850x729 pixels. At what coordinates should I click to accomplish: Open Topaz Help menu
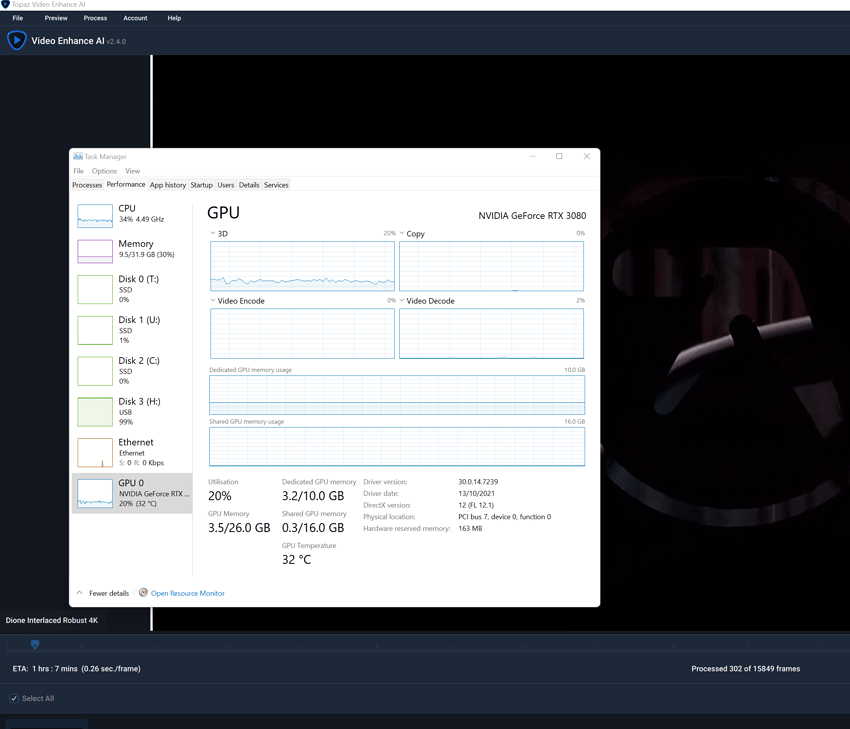(174, 18)
